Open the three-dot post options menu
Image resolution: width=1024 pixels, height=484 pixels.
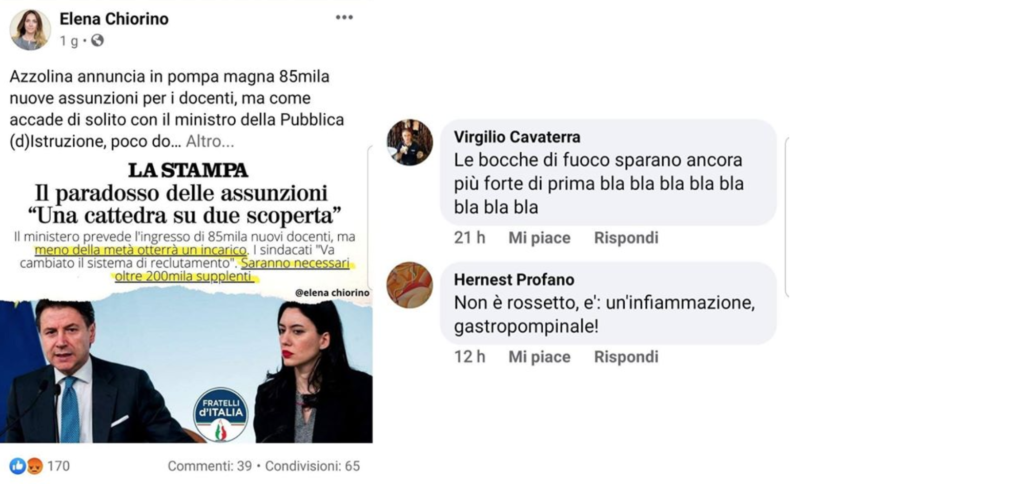[344, 18]
